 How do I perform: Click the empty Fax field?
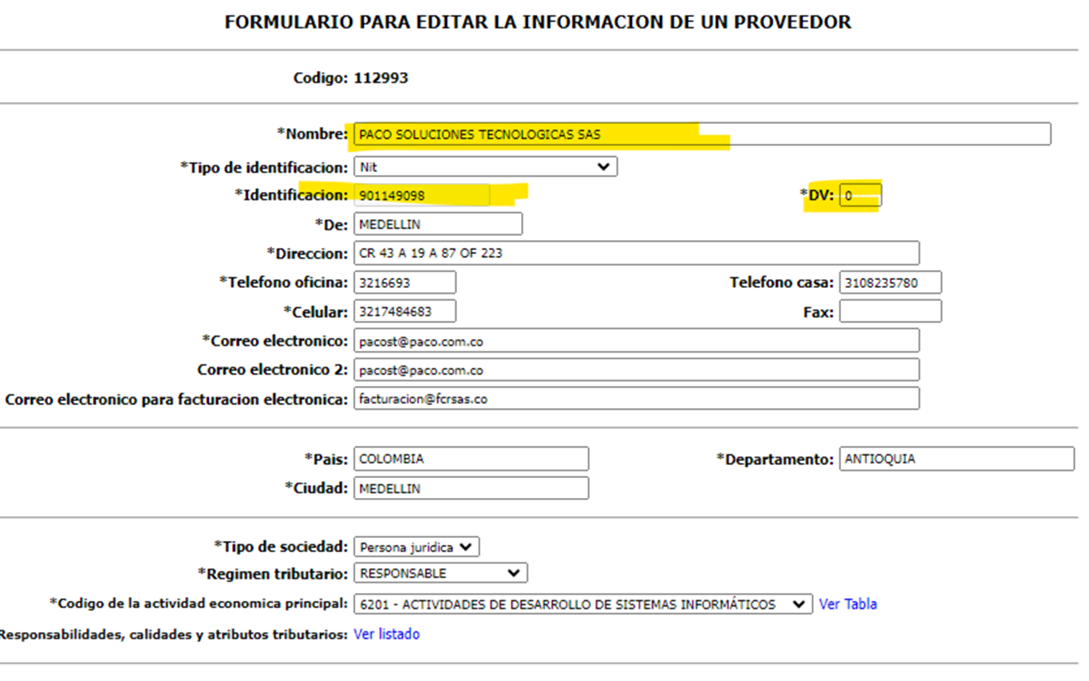[890, 311]
